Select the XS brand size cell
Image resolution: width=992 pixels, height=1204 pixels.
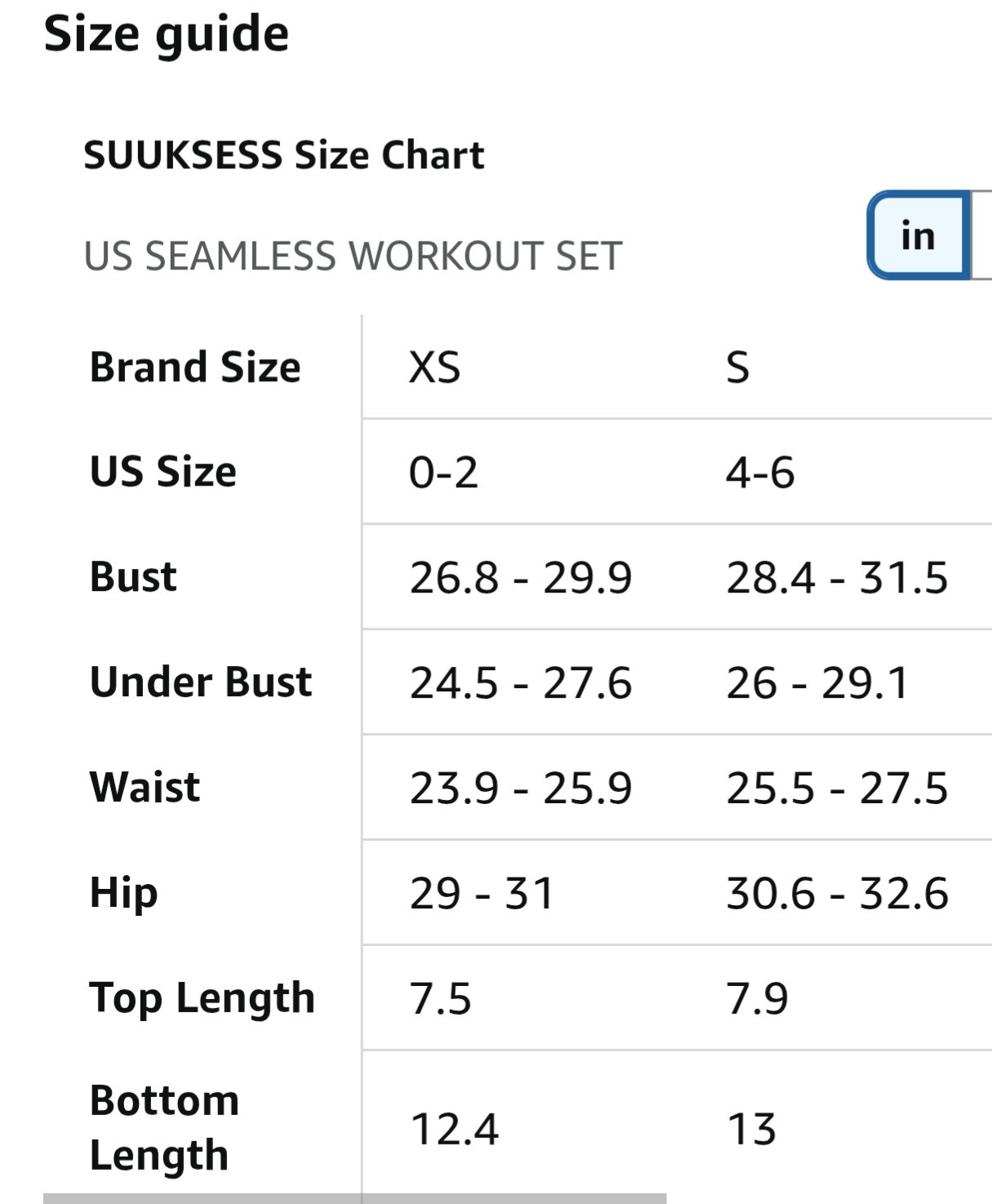(x=434, y=367)
